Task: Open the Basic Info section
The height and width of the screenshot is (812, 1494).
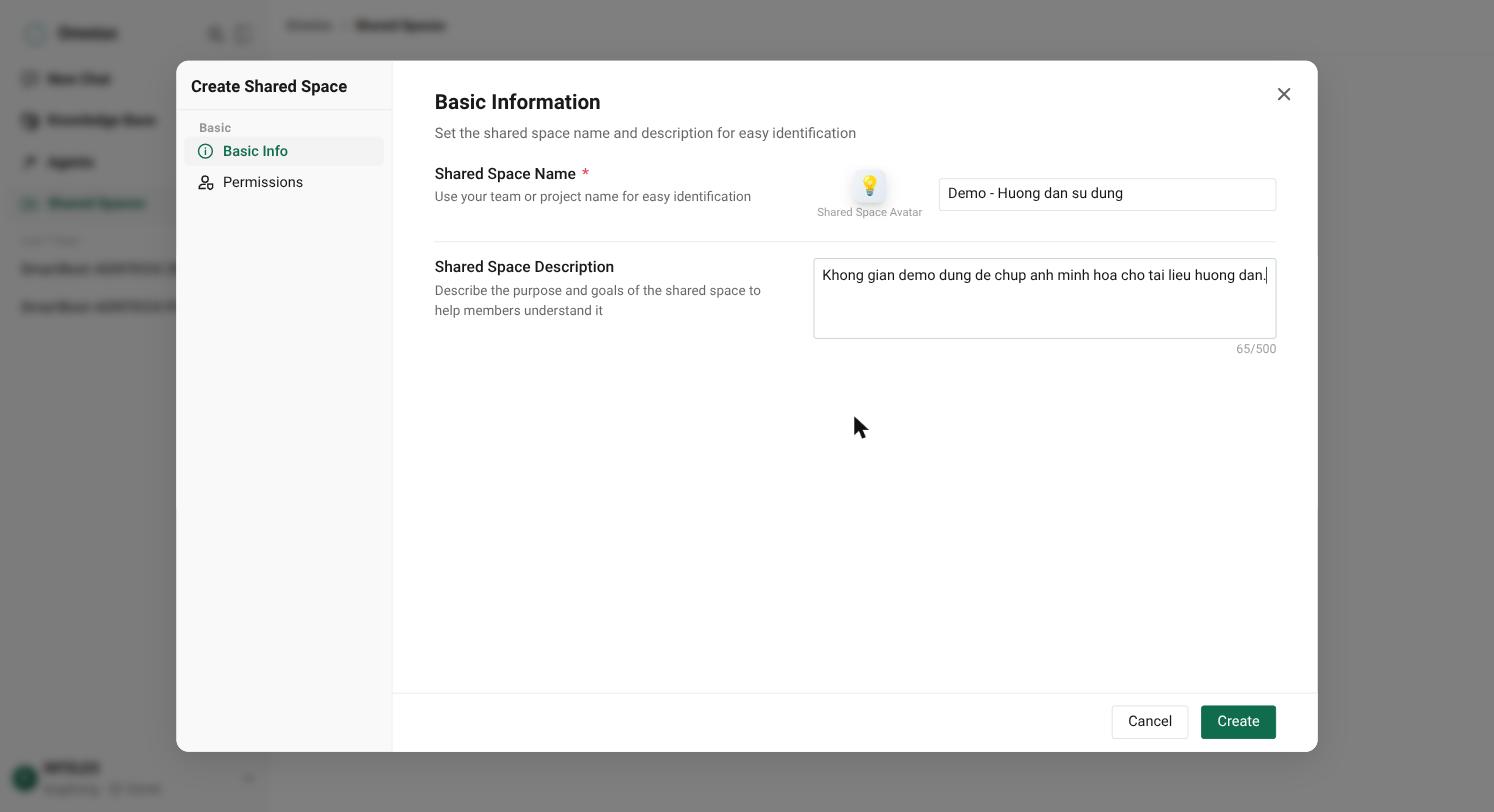Action: [x=284, y=151]
